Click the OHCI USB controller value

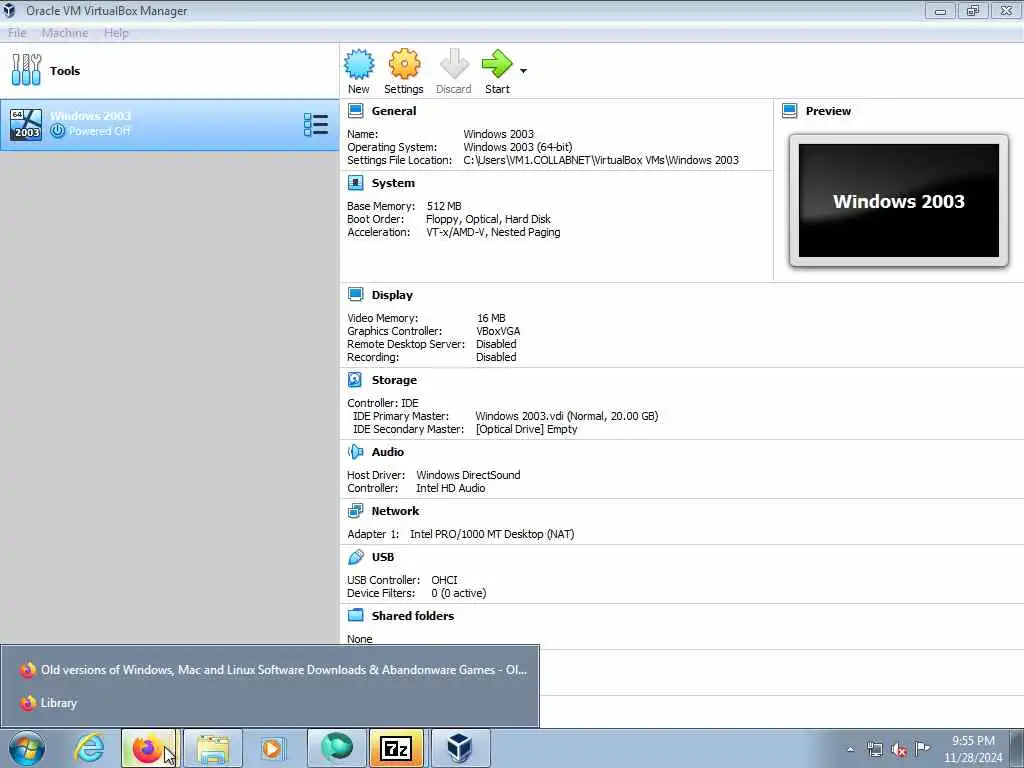(444, 580)
